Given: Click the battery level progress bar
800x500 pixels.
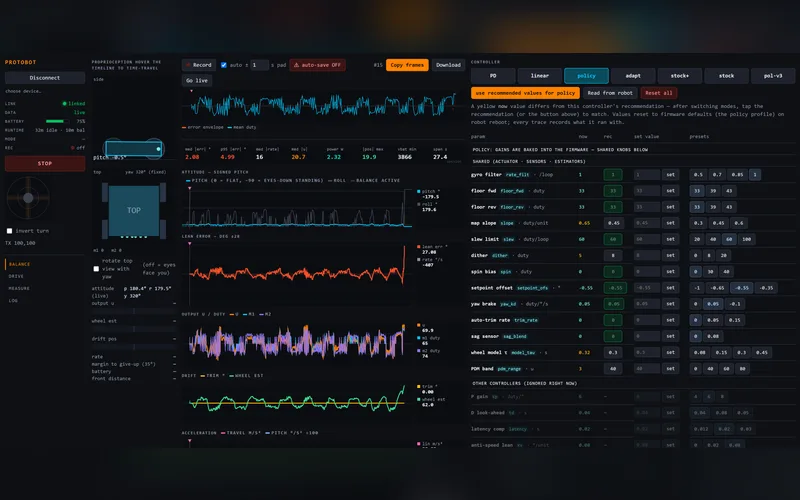Looking at the screenshot, I should pyautogui.click(x=57, y=121).
